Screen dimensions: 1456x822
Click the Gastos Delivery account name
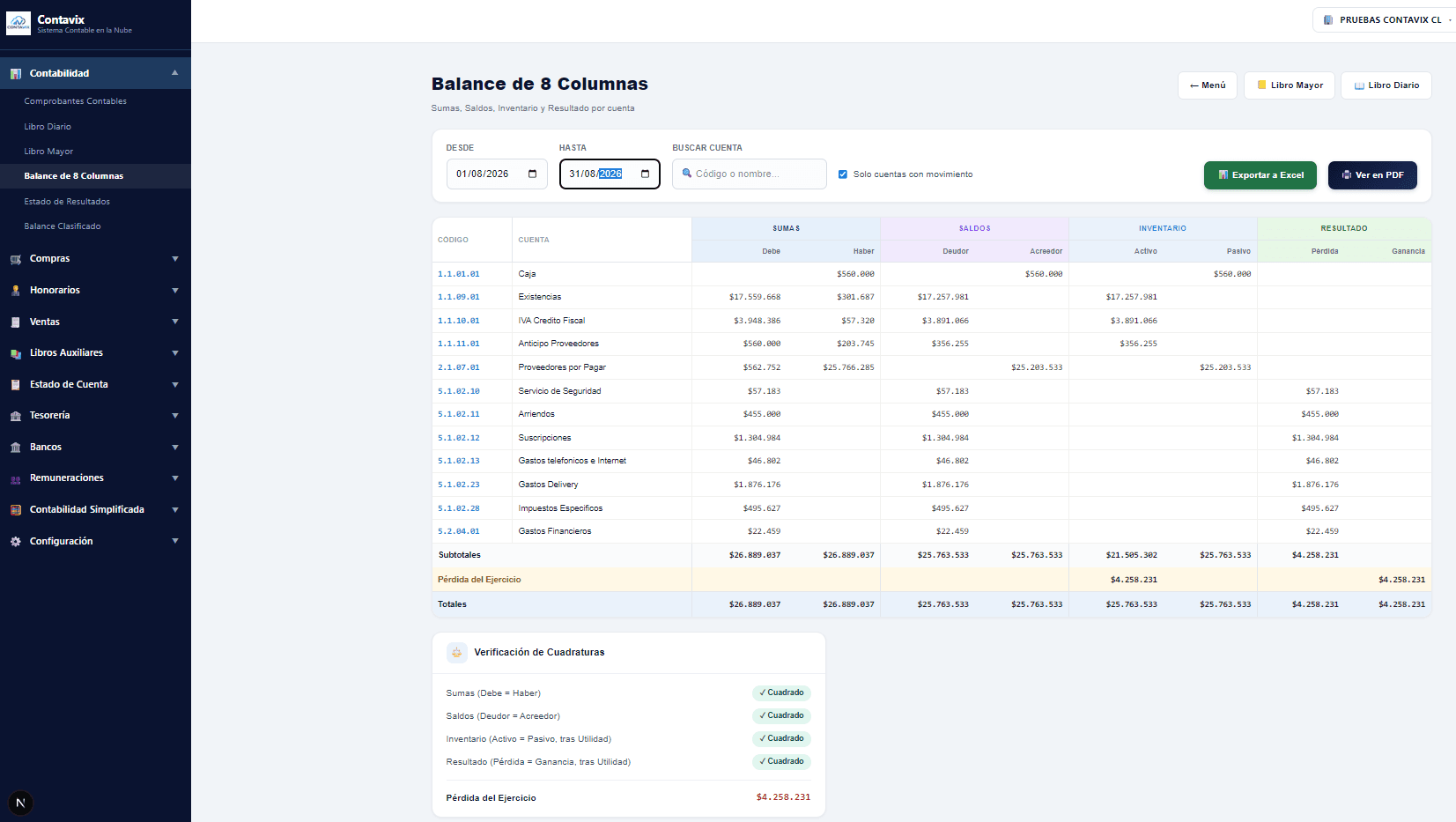[x=549, y=485]
